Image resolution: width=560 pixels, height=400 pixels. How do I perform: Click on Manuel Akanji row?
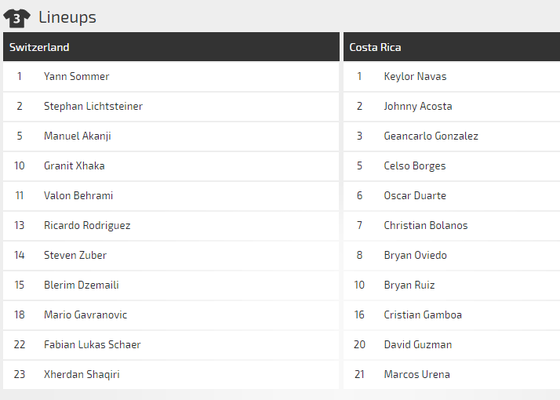[x=171, y=136]
